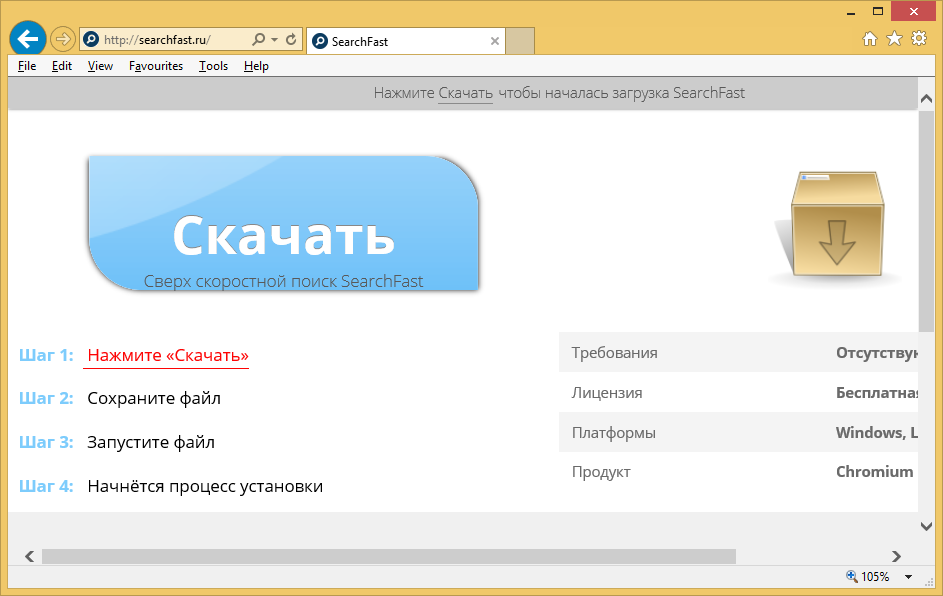Open Favourites star icon
The image size is (943, 596).
[x=894, y=39]
